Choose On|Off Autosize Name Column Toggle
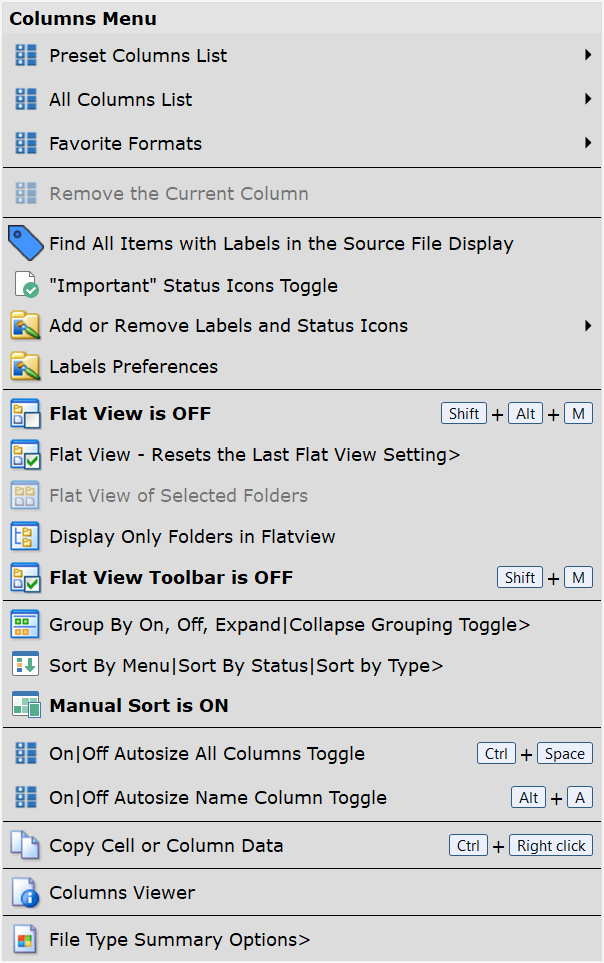604x963 pixels. (x=217, y=798)
